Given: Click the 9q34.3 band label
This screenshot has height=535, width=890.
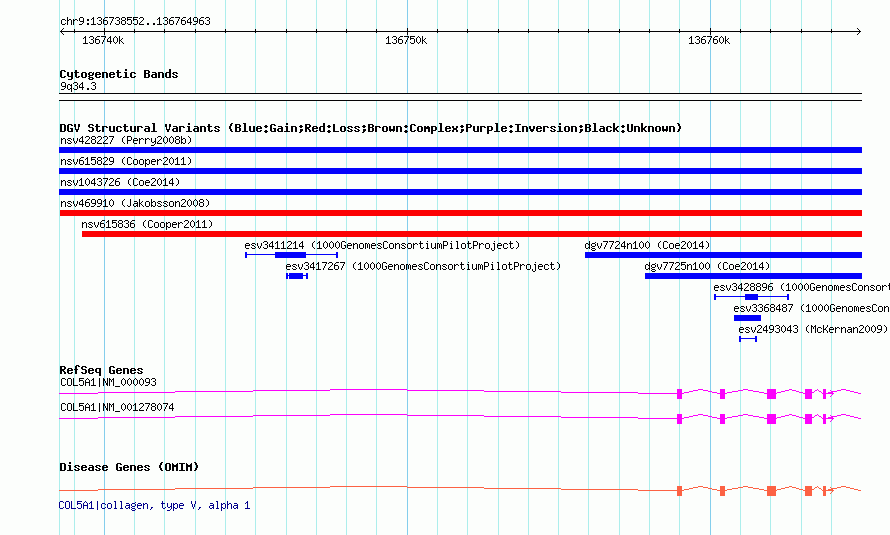Looking at the screenshot, I should click(x=78, y=86).
